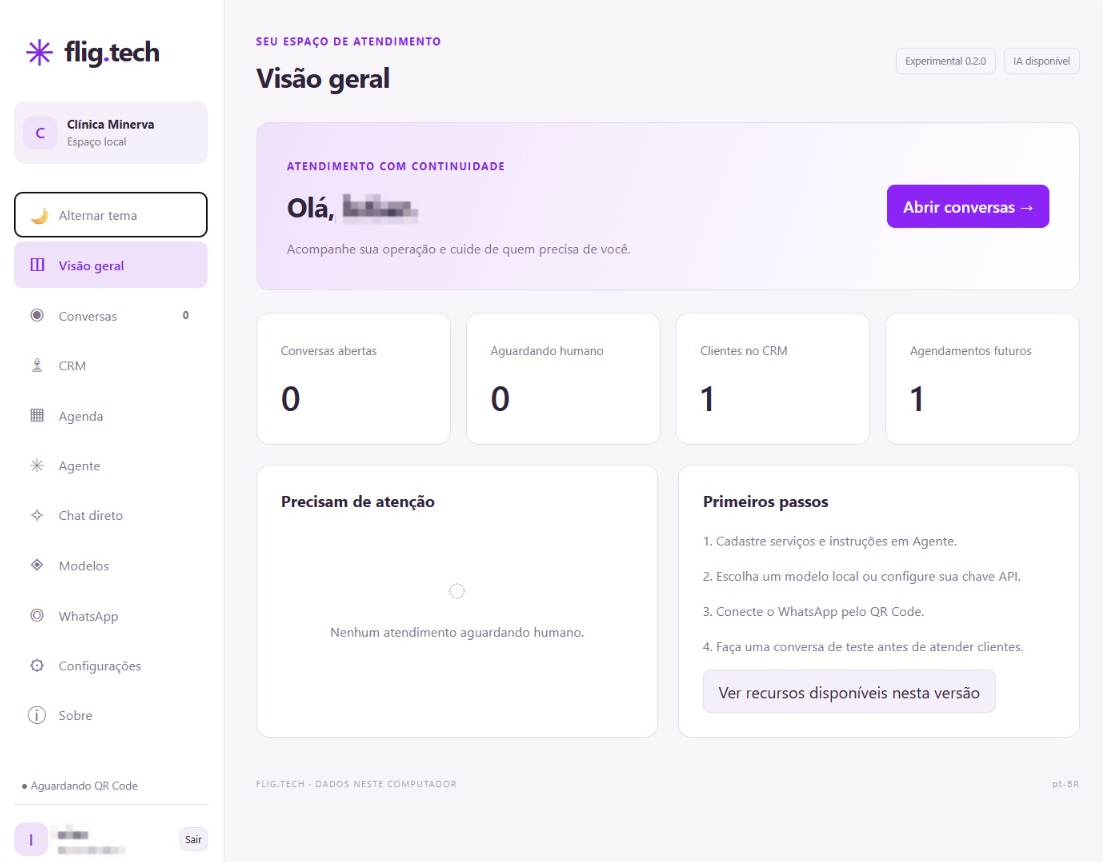This screenshot has width=1103, height=862.
Task: Open the Agendamentos futuros stat card
Action: [x=982, y=379]
